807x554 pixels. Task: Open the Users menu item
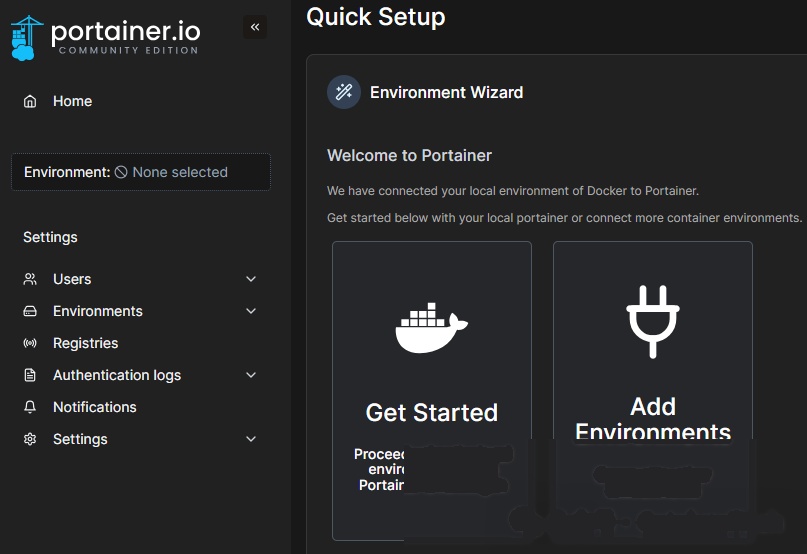tap(72, 279)
